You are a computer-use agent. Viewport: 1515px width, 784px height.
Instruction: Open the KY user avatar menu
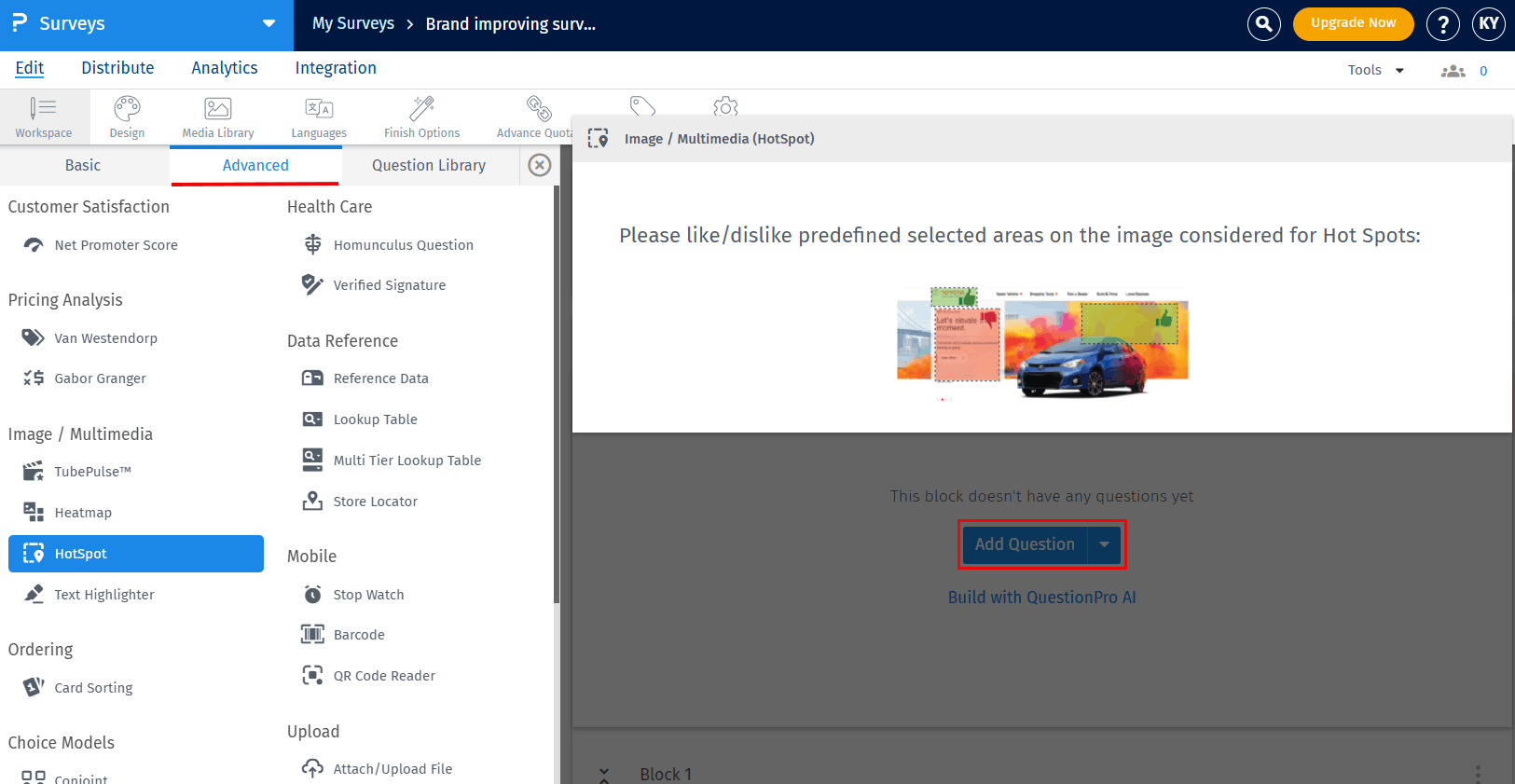pos(1489,24)
